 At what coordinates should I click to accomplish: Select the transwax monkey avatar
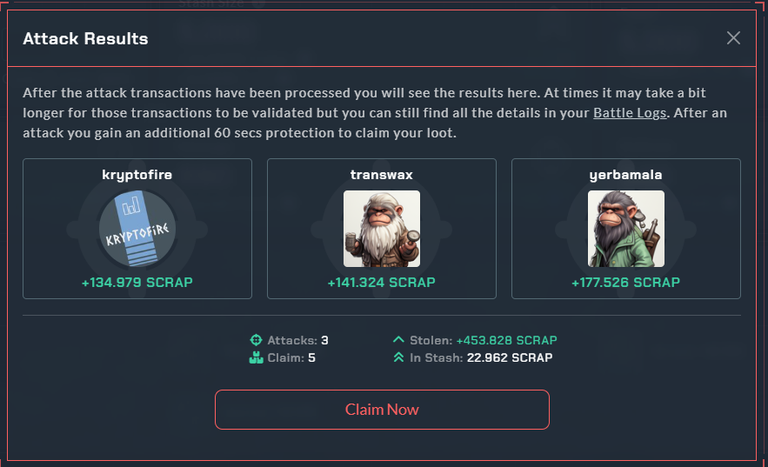[382, 228]
